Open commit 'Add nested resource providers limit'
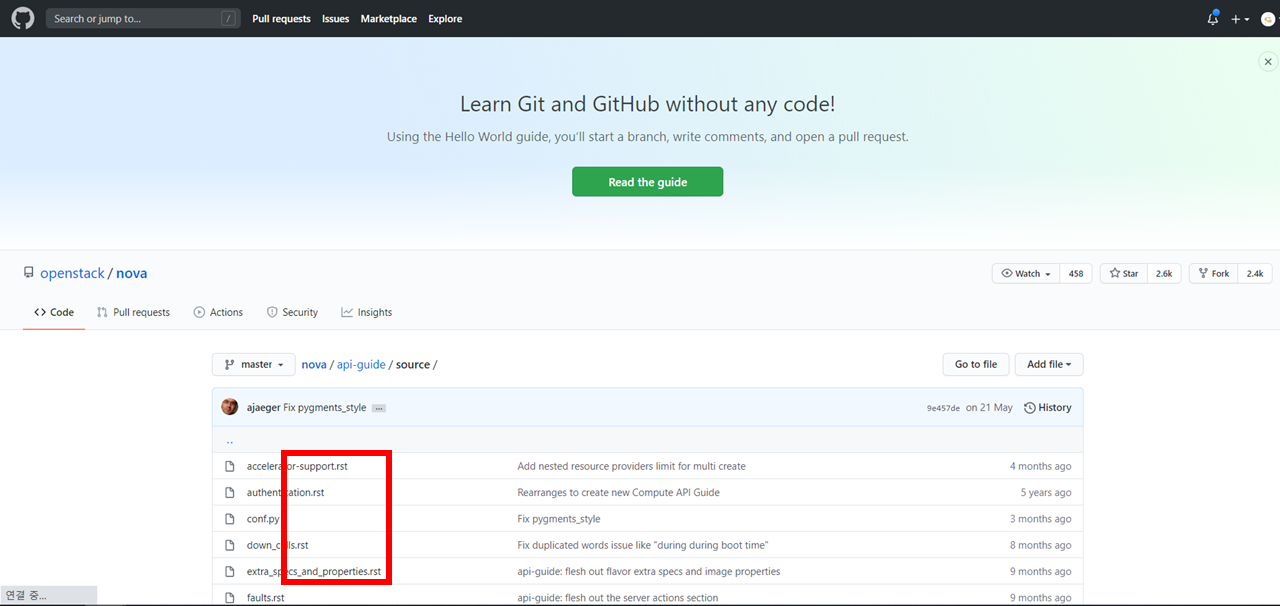This screenshot has height=606, width=1280. pyautogui.click(x=631, y=466)
